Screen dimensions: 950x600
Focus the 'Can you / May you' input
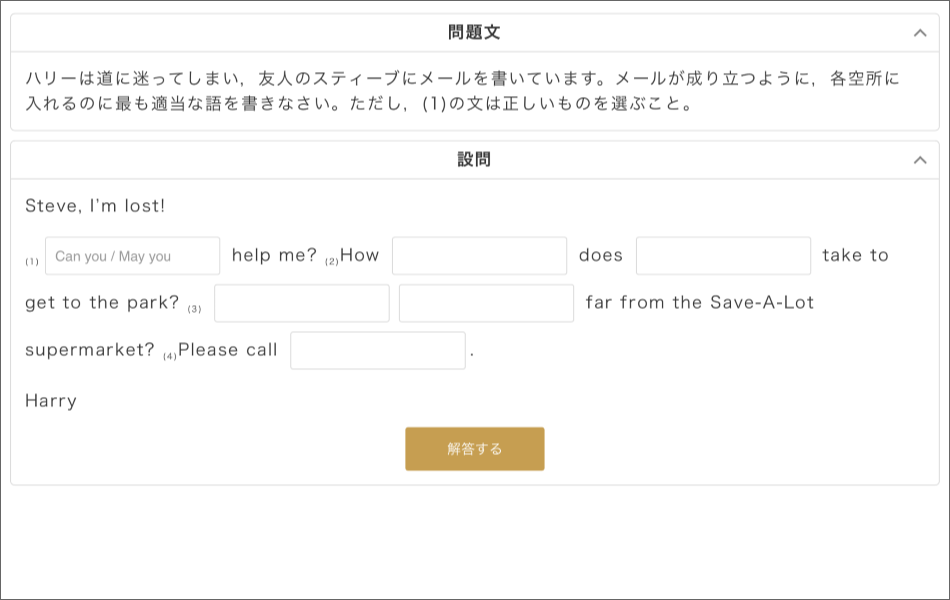tap(133, 256)
